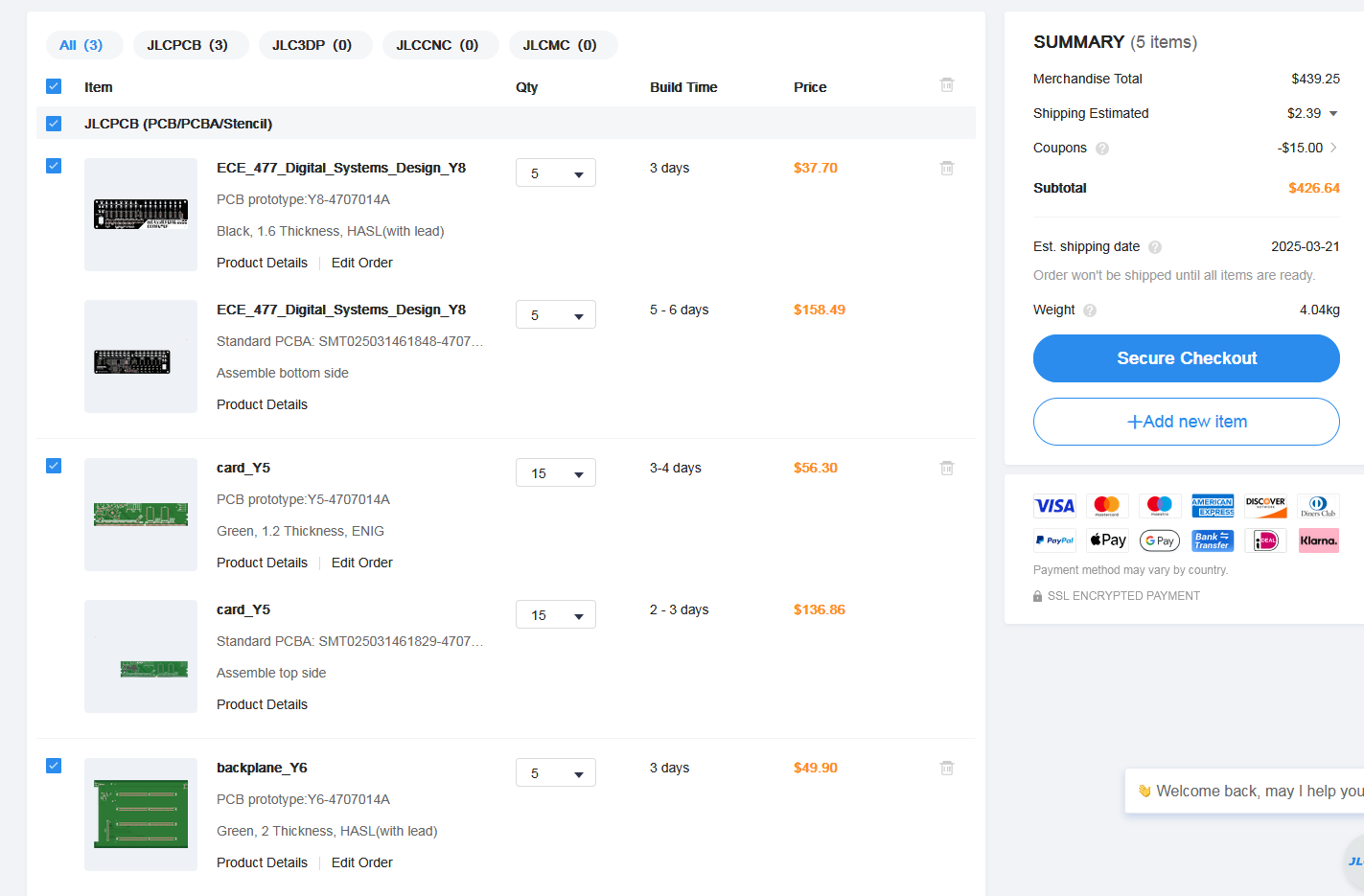Expand the Shipping Estimated dropdown arrow

[x=1332, y=114]
